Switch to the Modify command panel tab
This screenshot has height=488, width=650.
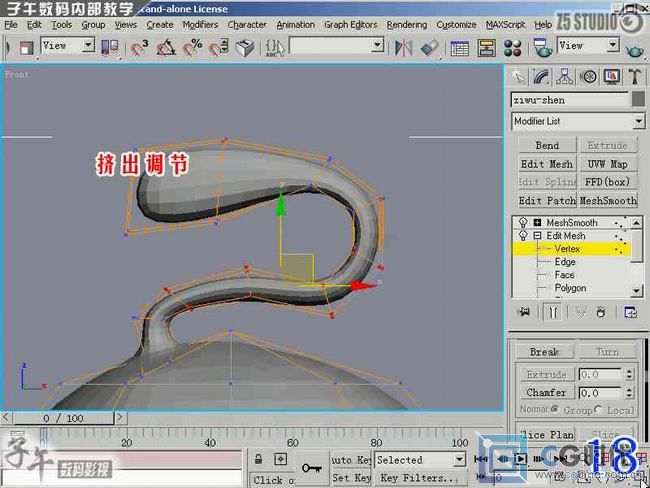tap(541, 77)
